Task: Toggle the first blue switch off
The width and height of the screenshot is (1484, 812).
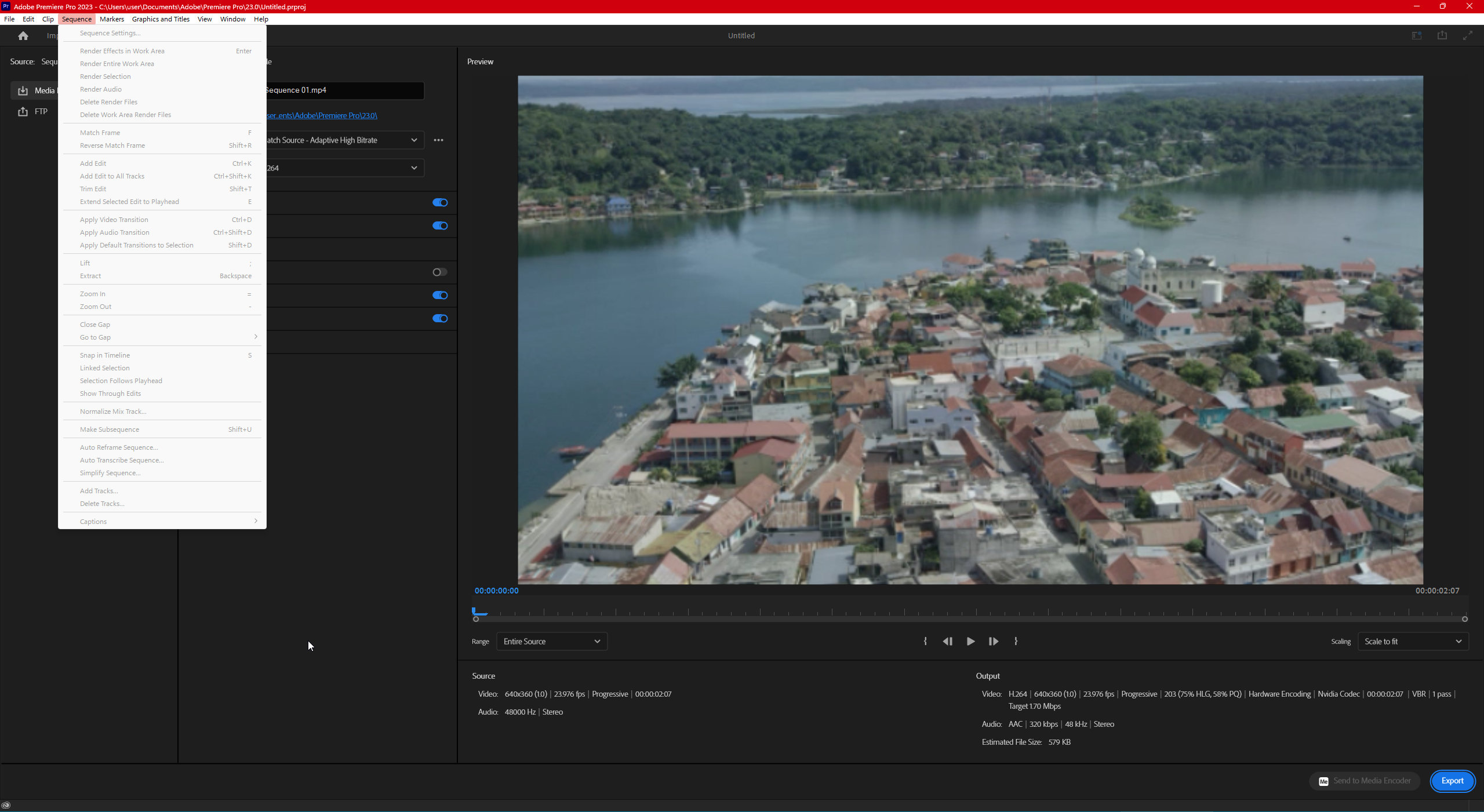Action: tap(440, 202)
